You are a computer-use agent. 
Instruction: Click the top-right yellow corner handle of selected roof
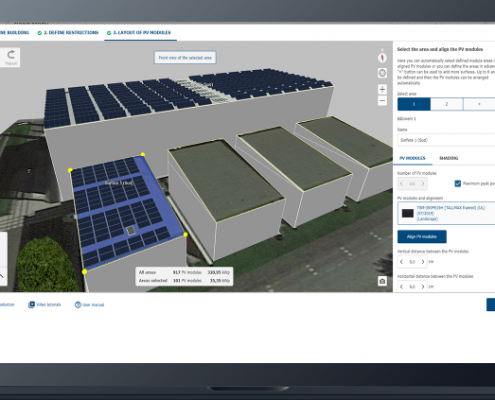pyautogui.click(x=143, y=154)
